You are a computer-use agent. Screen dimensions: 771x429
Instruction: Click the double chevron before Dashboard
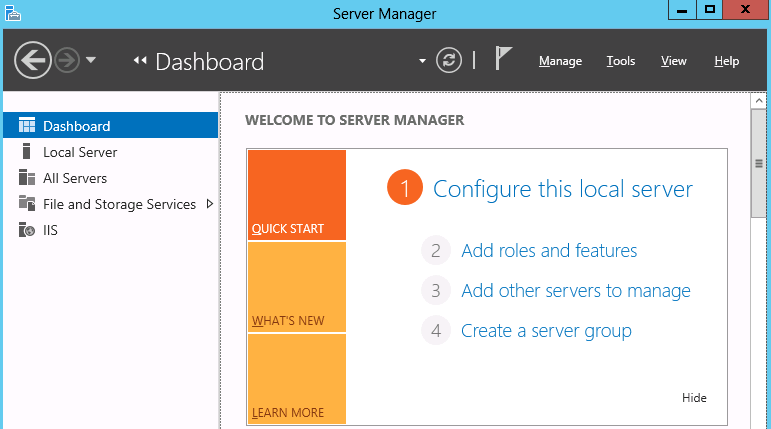(140, 61)
